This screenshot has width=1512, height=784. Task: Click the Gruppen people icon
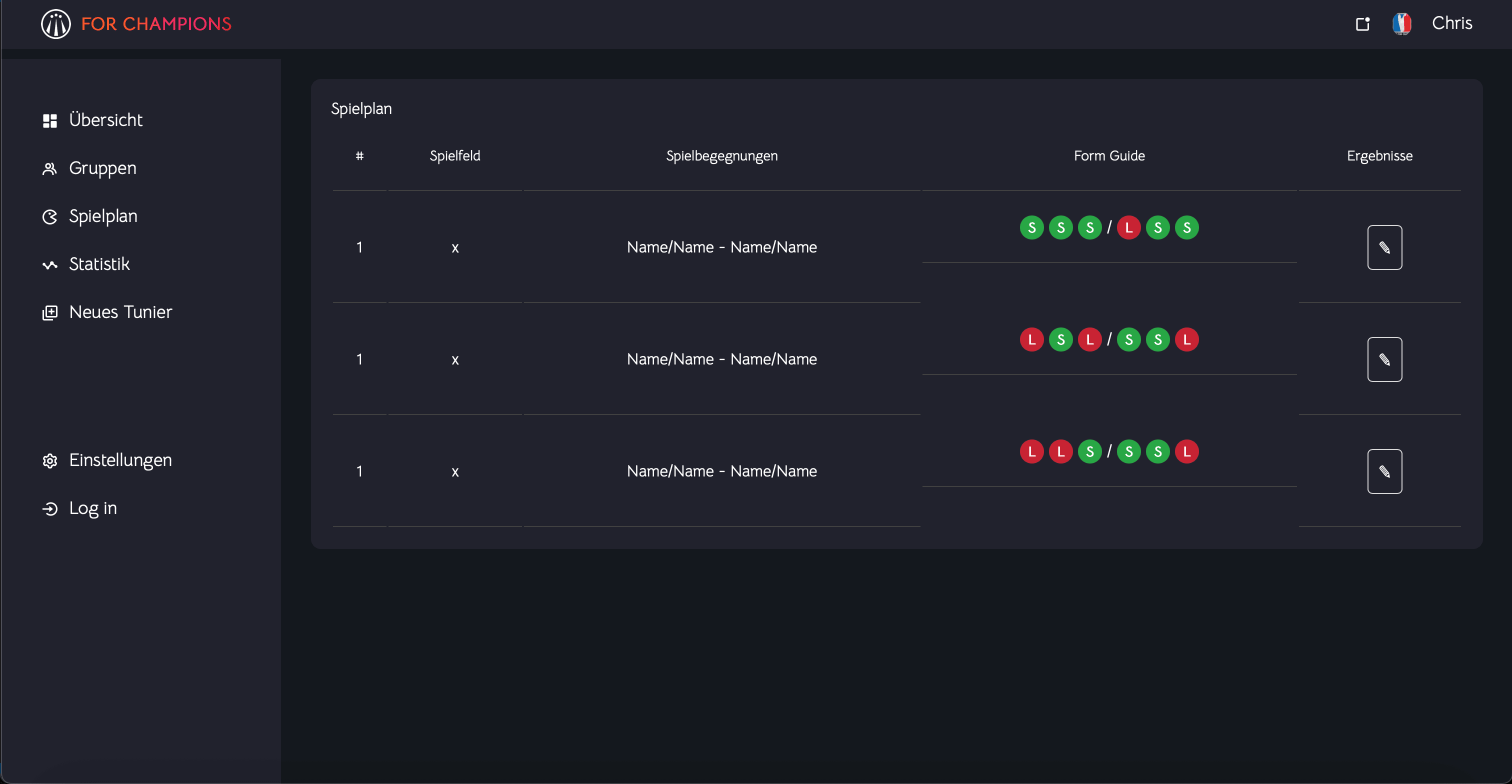[x=50, y=169]
